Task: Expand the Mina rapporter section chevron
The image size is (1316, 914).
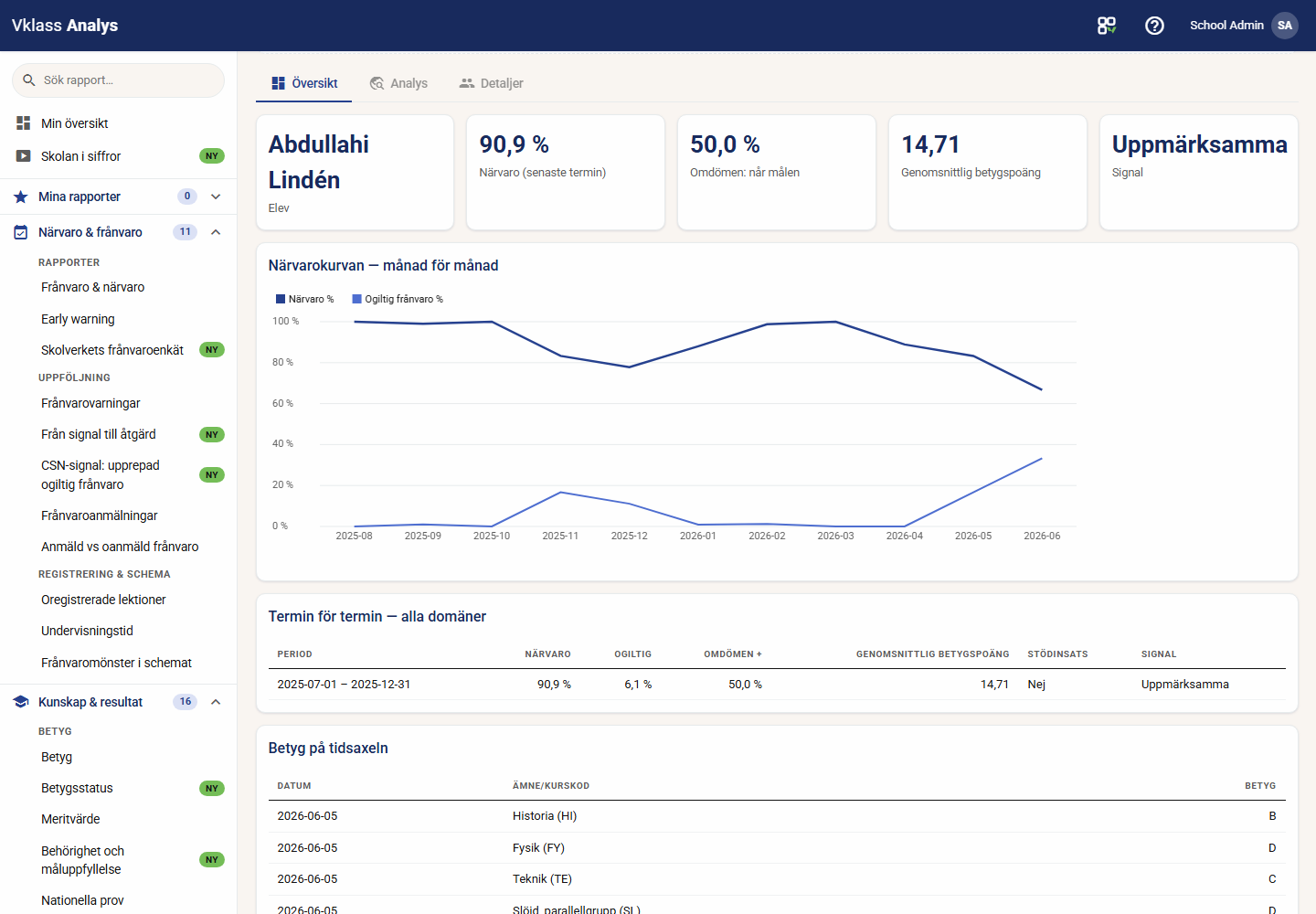Action: coord(216,197)
